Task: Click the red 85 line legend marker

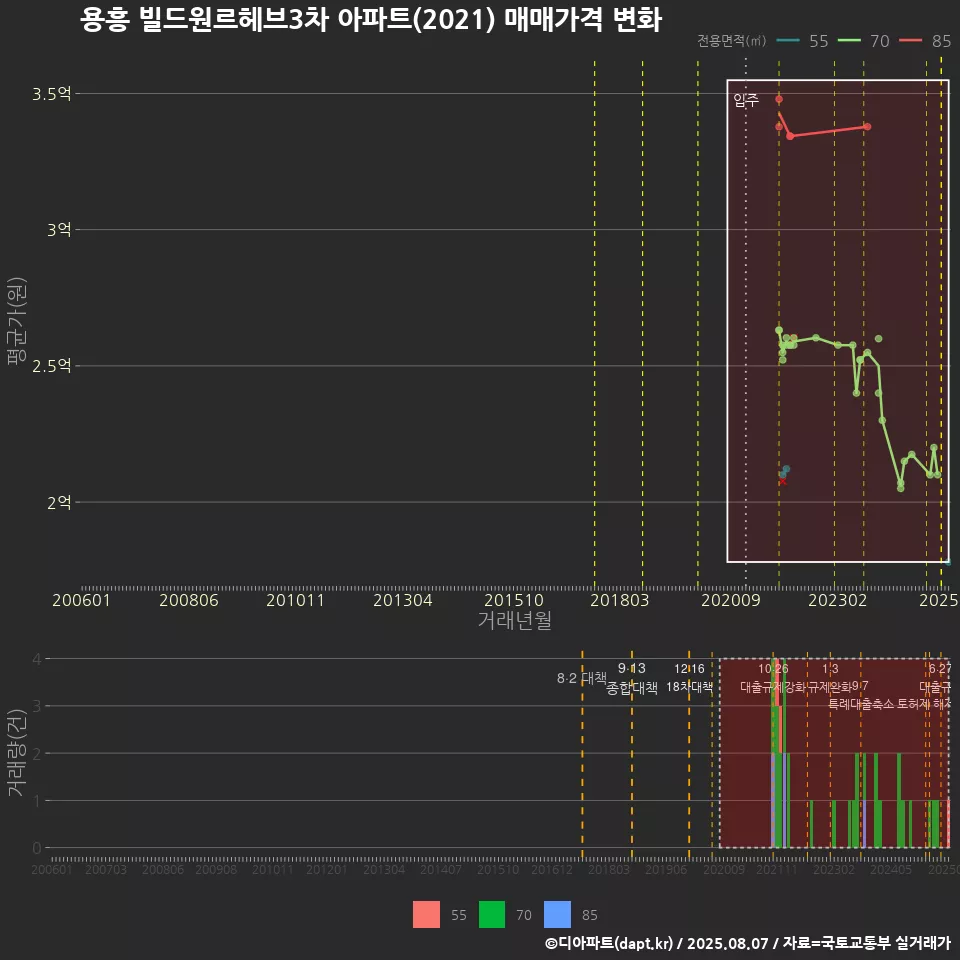Action: point(910,41)
